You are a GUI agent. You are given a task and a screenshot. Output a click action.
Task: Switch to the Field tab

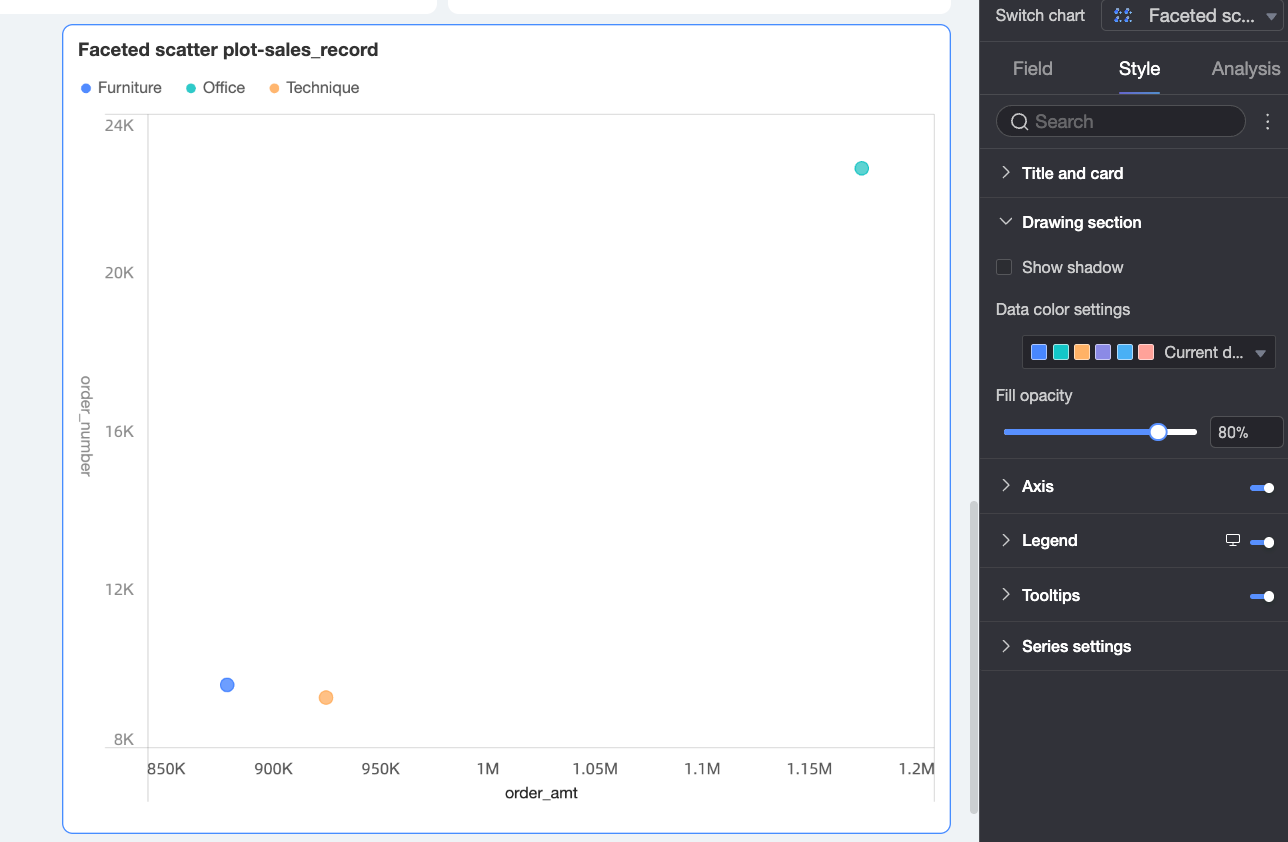(x=1032, y=68)
